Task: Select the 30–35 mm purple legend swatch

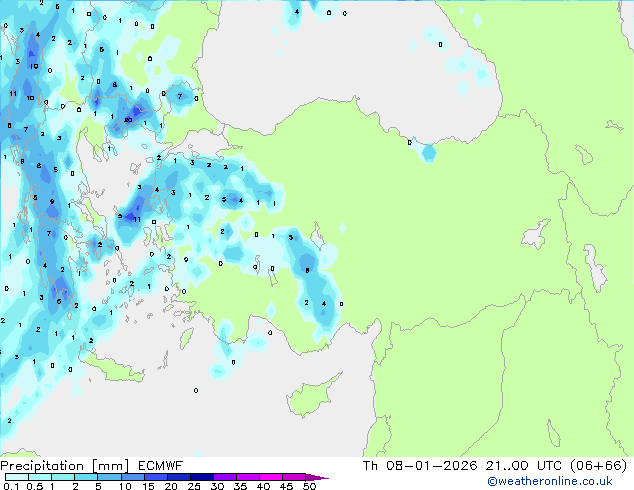Action: coord(224,477)
